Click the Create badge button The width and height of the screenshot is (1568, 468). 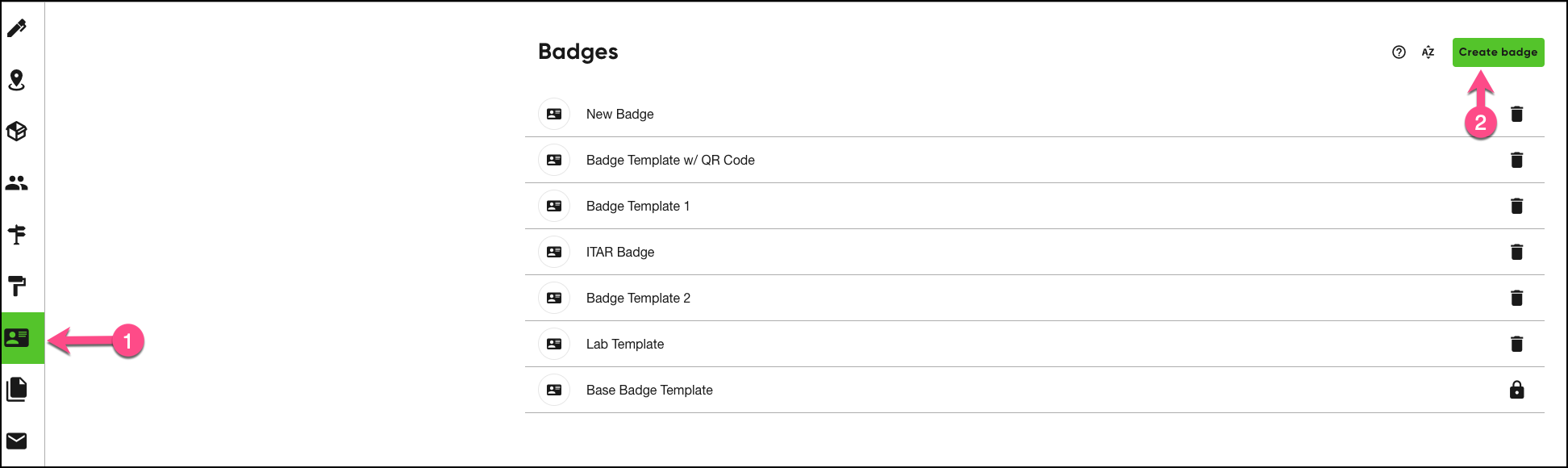tap(1498, 52)
